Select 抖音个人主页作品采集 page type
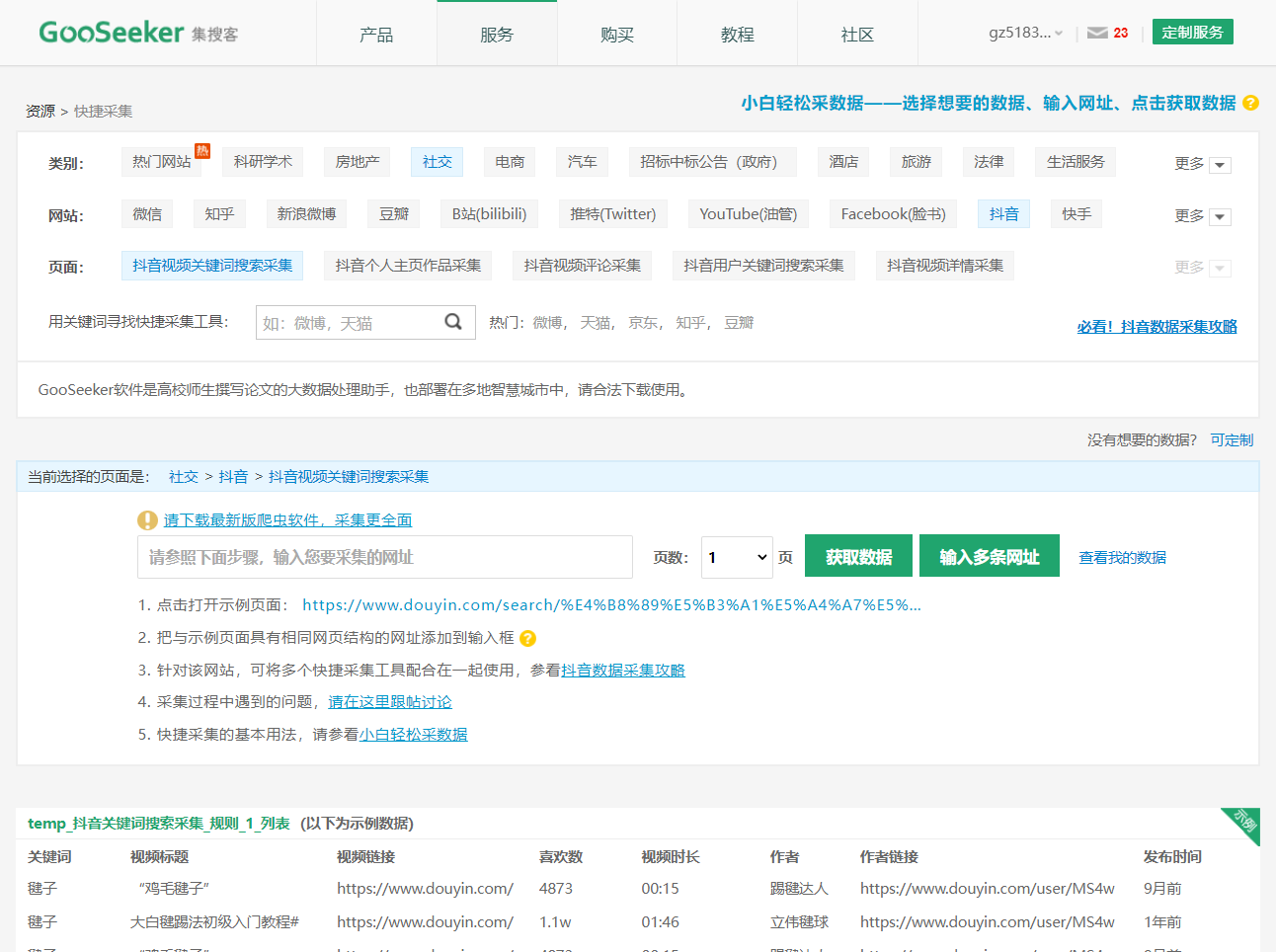Screen dimensions: 1276x952 tap(408, 266)
